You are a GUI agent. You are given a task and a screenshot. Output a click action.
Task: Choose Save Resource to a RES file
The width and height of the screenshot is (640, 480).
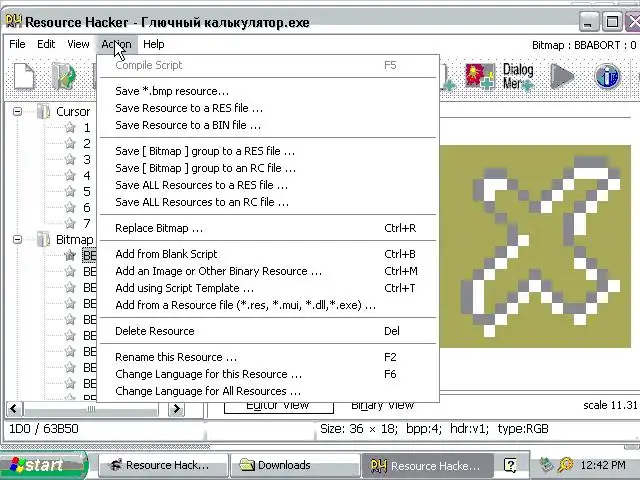(x=268, y=108)
